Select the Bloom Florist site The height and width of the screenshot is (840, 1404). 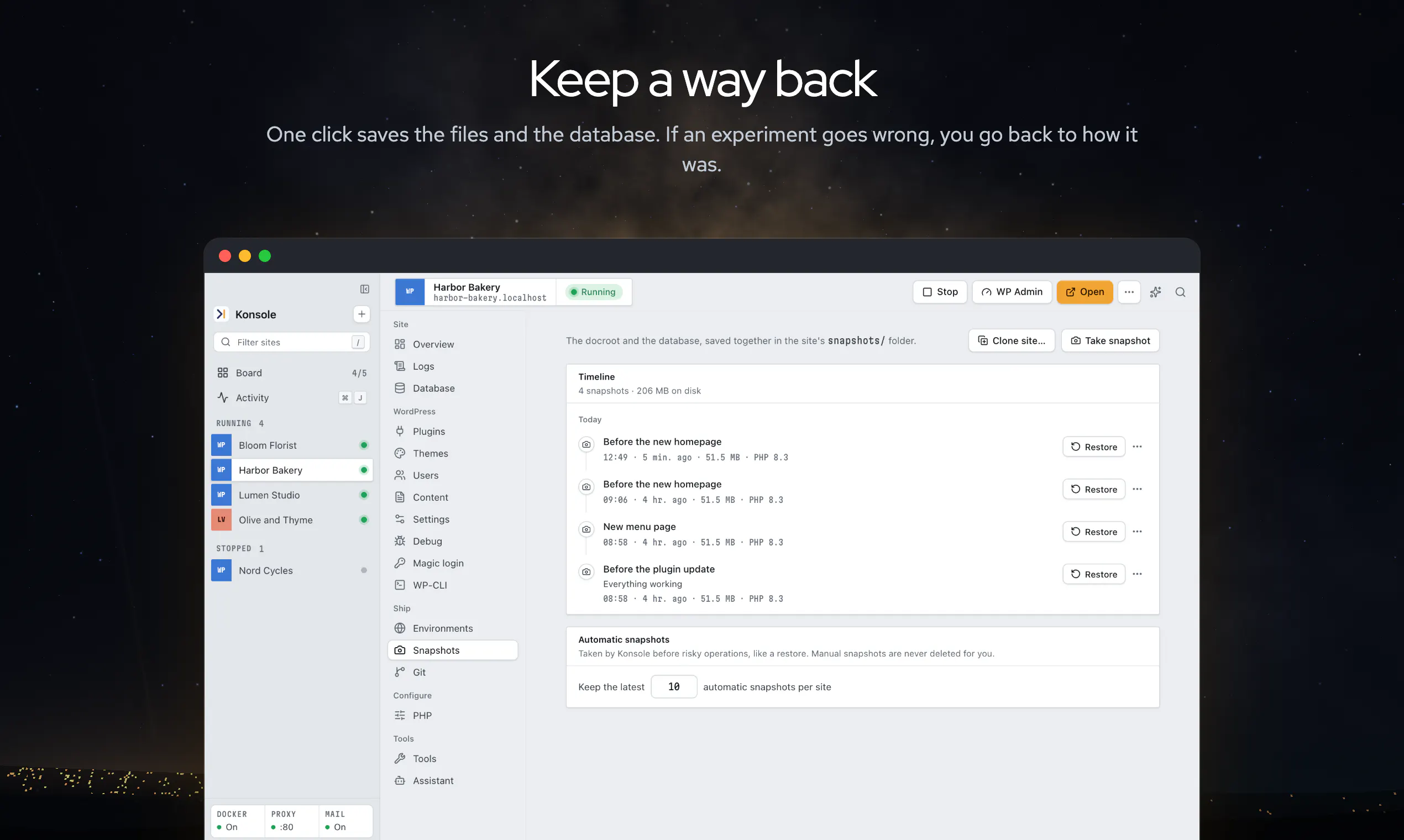pyautogui.click(x=291, y=445)
